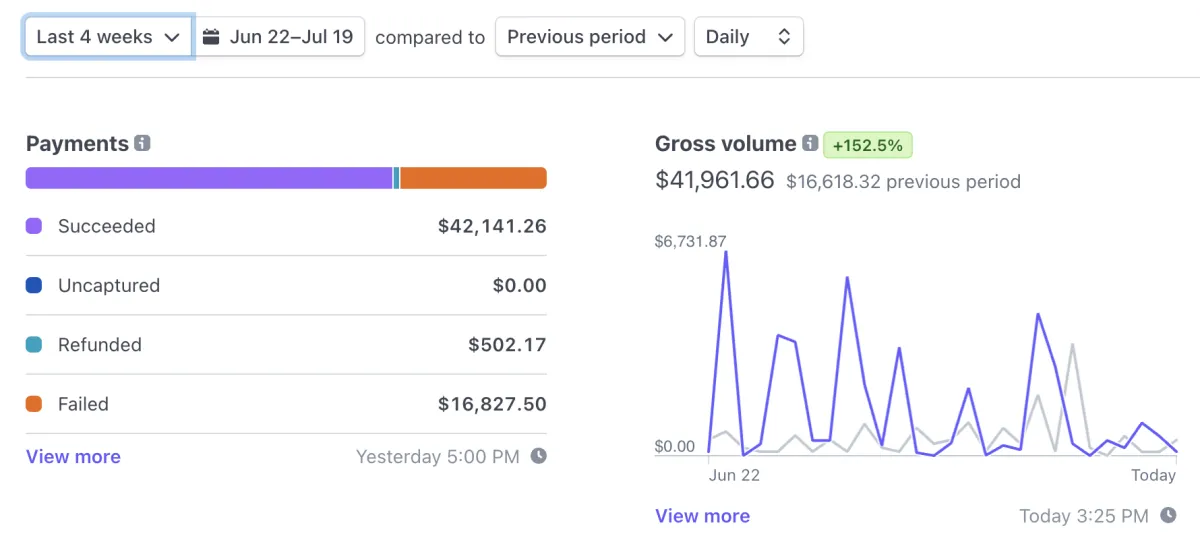Click the +152.5% growth badge
The width and height of the screenshot is (1200, 542).
pos(867,145)
